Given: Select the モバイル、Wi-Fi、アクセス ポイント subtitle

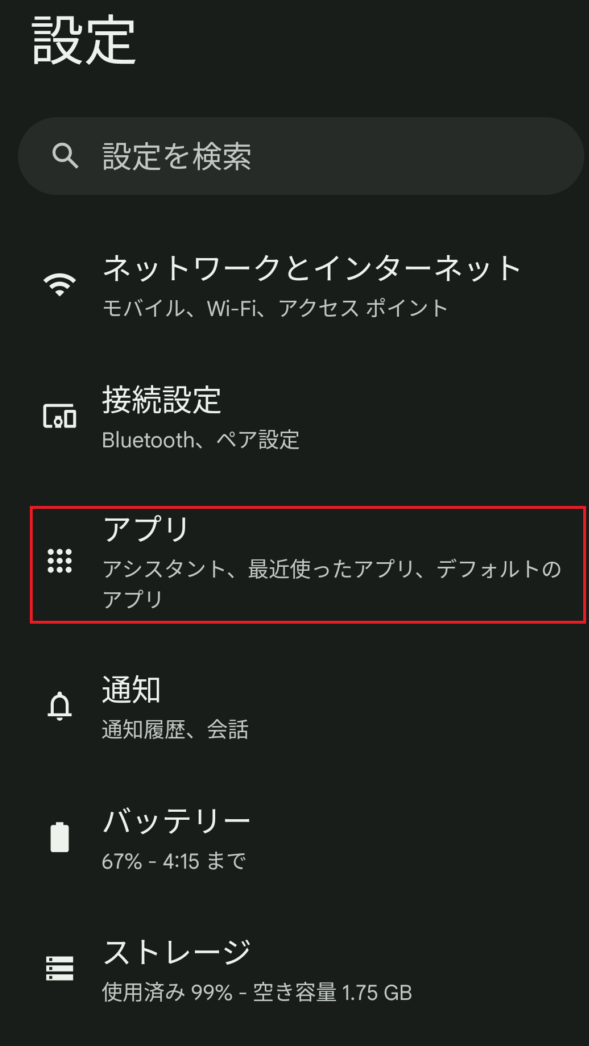Looking at the screenshot, I should (x=275, y=308).
